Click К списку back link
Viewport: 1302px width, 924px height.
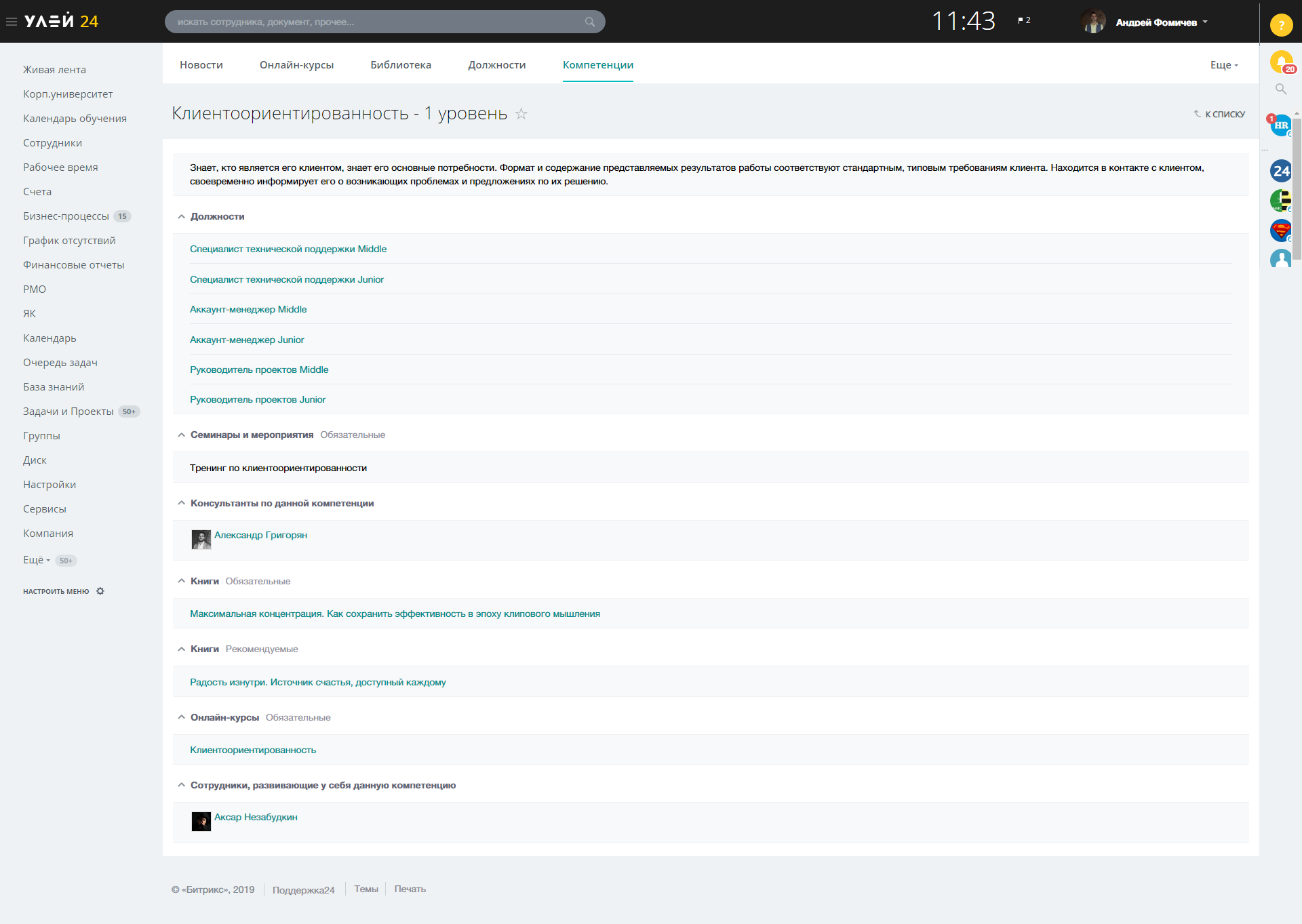1219,115
